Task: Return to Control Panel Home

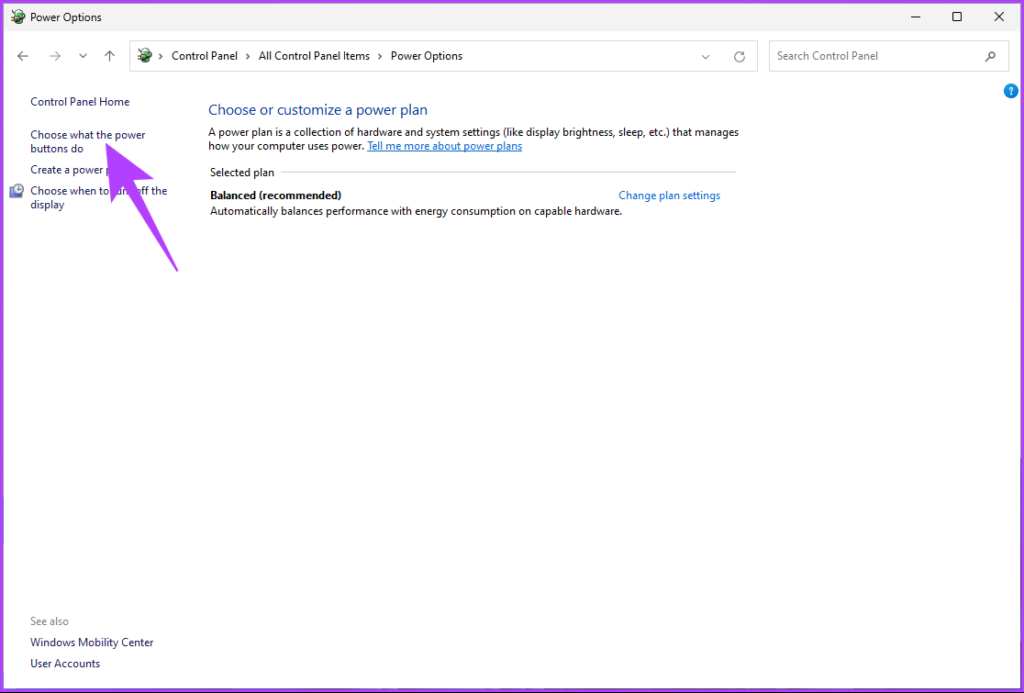Action: [79, 101]
